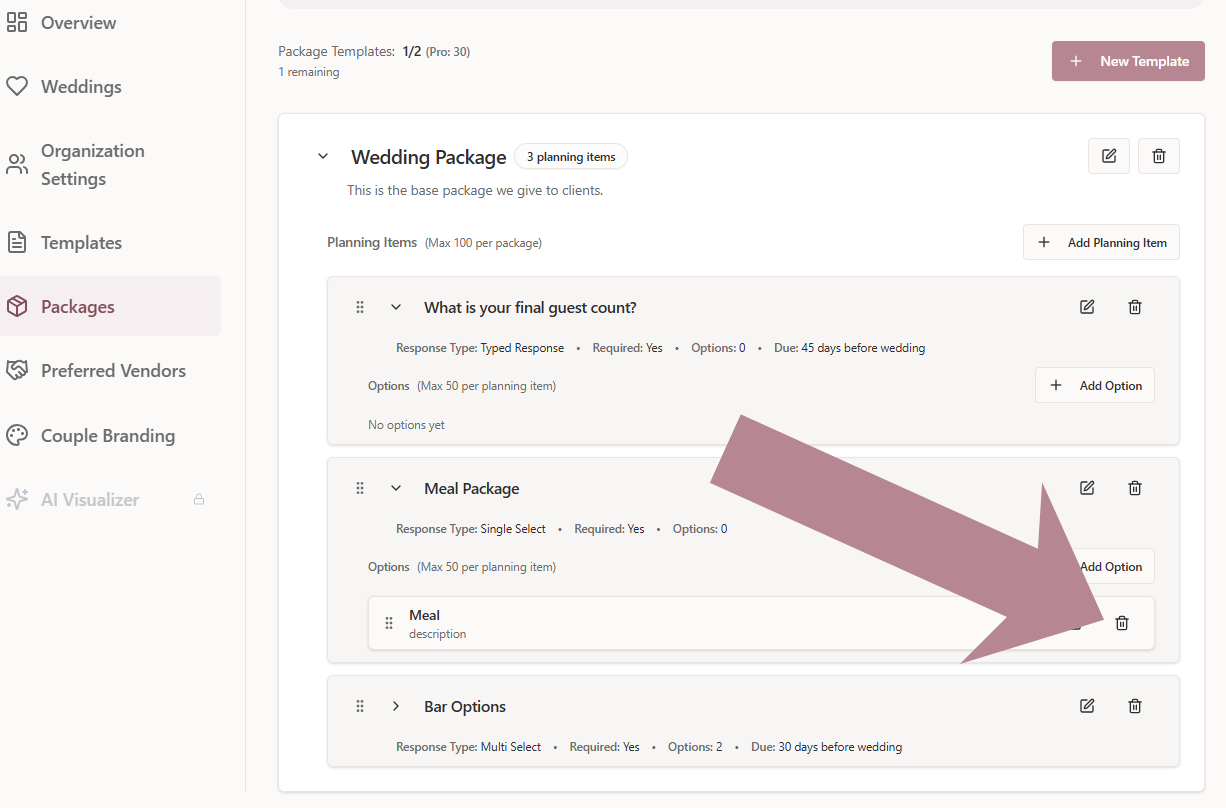The height and width of the screenshot is (808, 1226).
Task: Add Option to final guest count item
Action: point(1095,386)
